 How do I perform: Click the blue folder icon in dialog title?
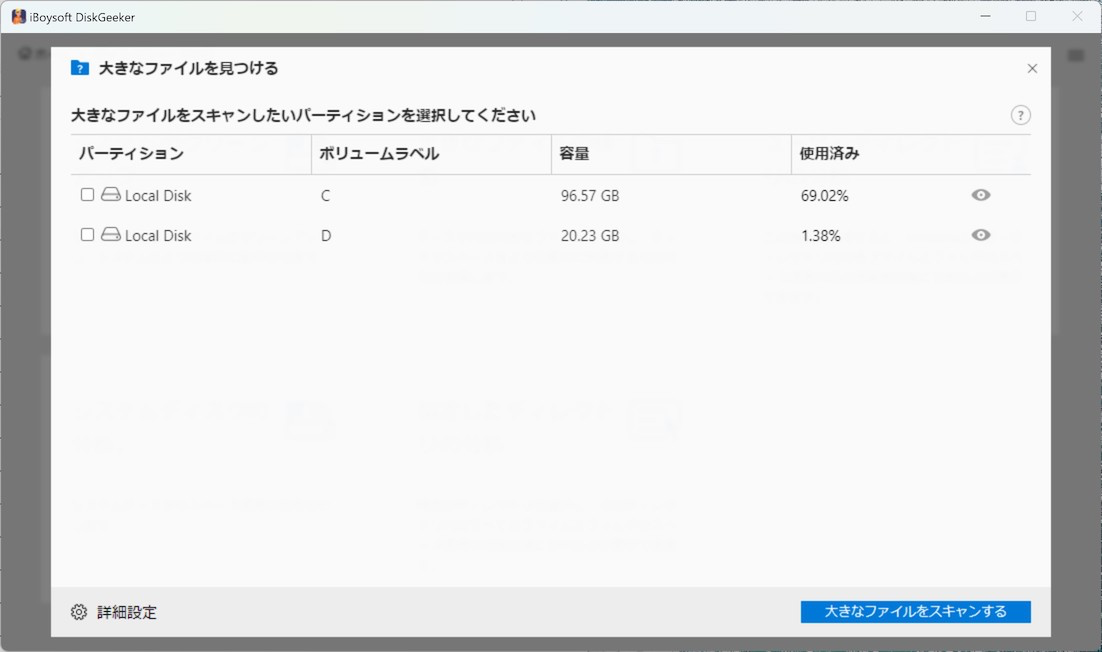[79, 68]
